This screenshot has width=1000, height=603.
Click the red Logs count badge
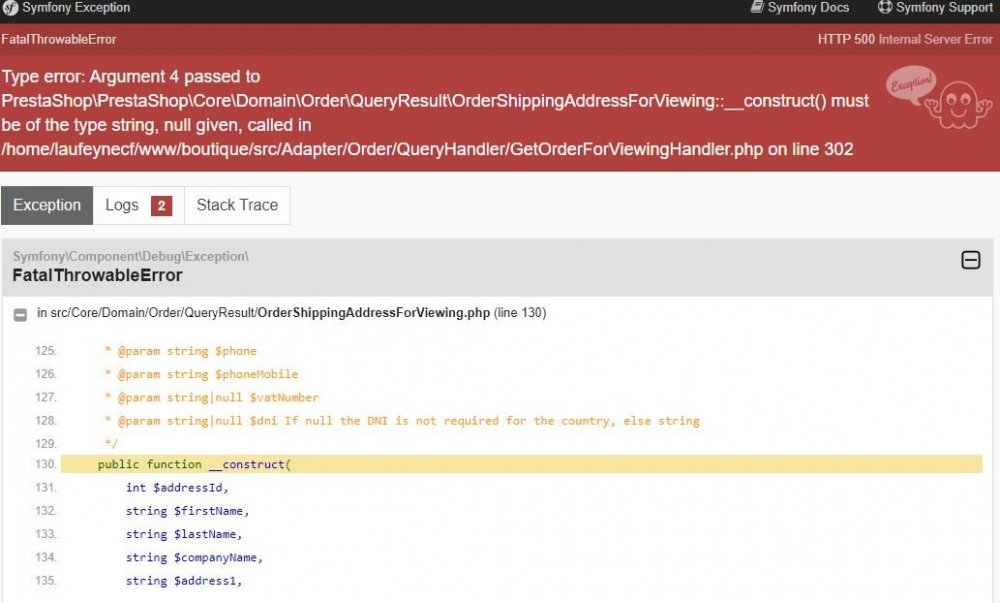pyautogui.click(x=161, y=206)
